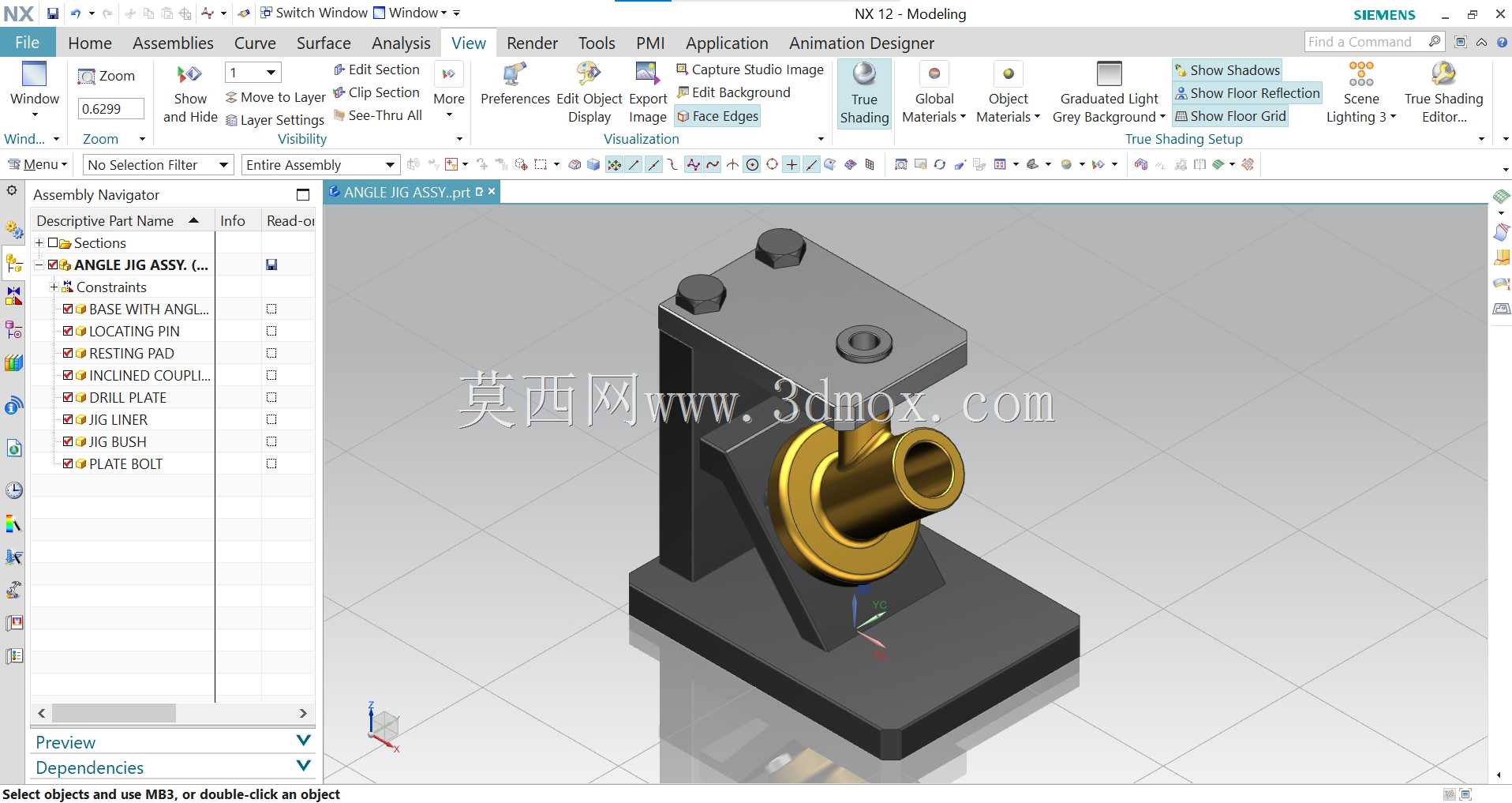Collapse the ANGLE JIG ASSY. node
1512x803 pixels.
(x=39, y=265)
